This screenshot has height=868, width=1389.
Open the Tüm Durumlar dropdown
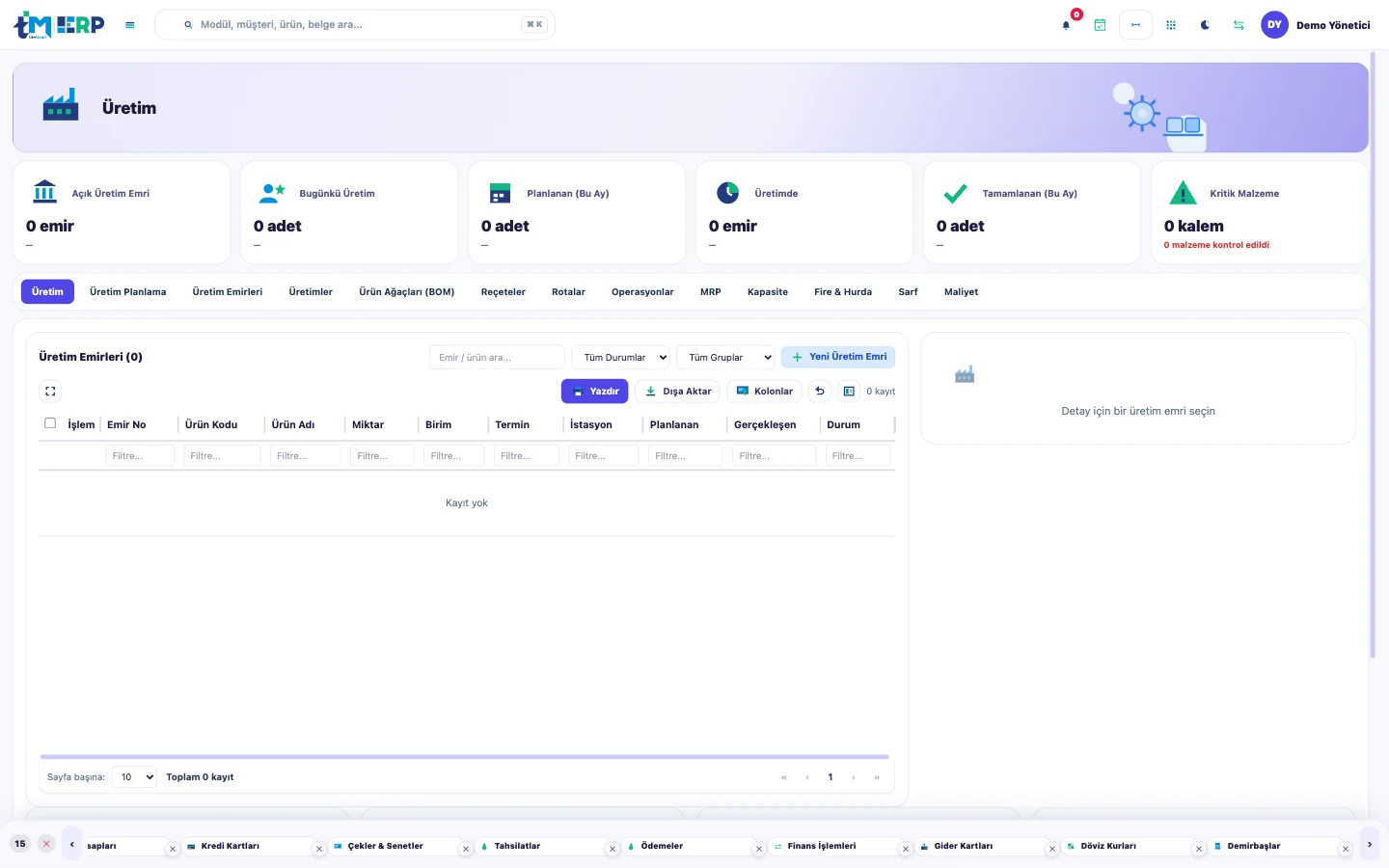pyautogui.click(x=621, y=358)
